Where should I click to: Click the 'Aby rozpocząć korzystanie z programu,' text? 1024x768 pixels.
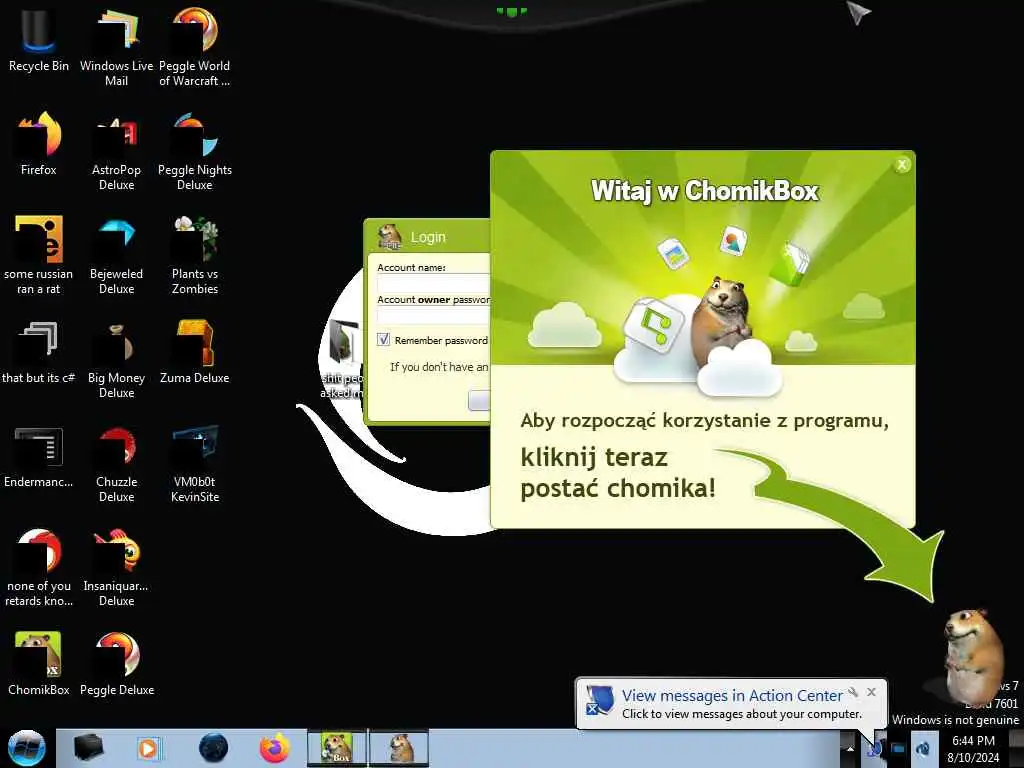tap(704, 421)
